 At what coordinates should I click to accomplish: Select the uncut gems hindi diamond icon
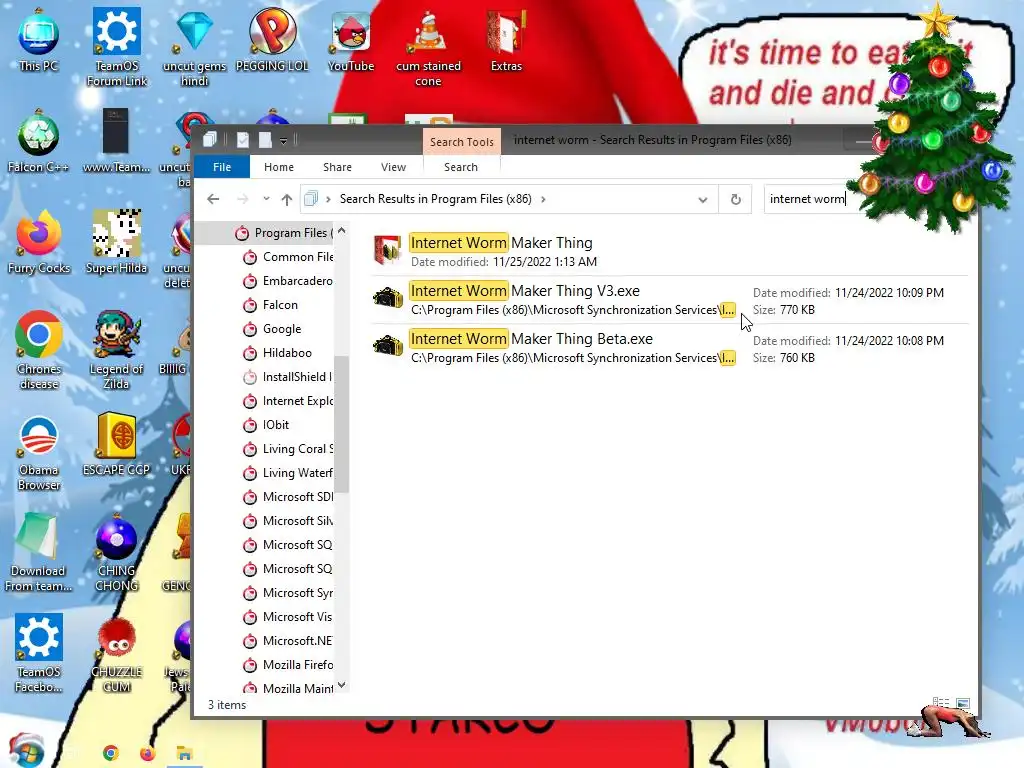pos(195,48)
